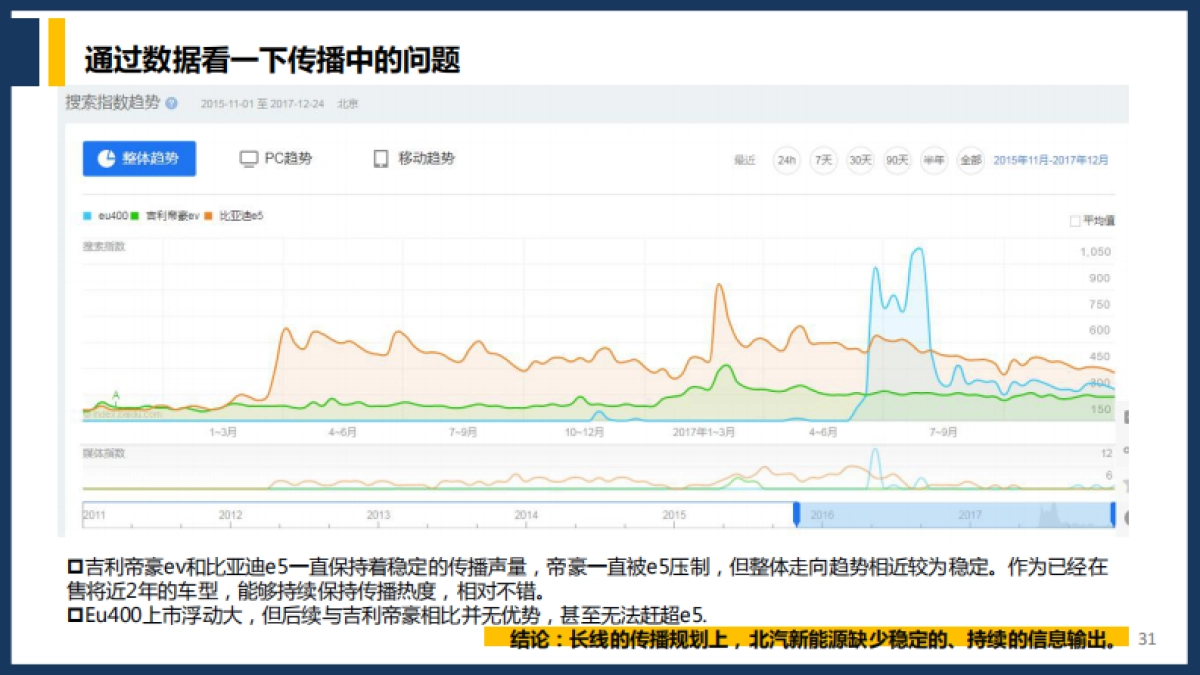Click the pie chart icon in 整体趋势 tab
This screenshot has height=675, width=1200.
pyautogui.click(x=105, y=157)
